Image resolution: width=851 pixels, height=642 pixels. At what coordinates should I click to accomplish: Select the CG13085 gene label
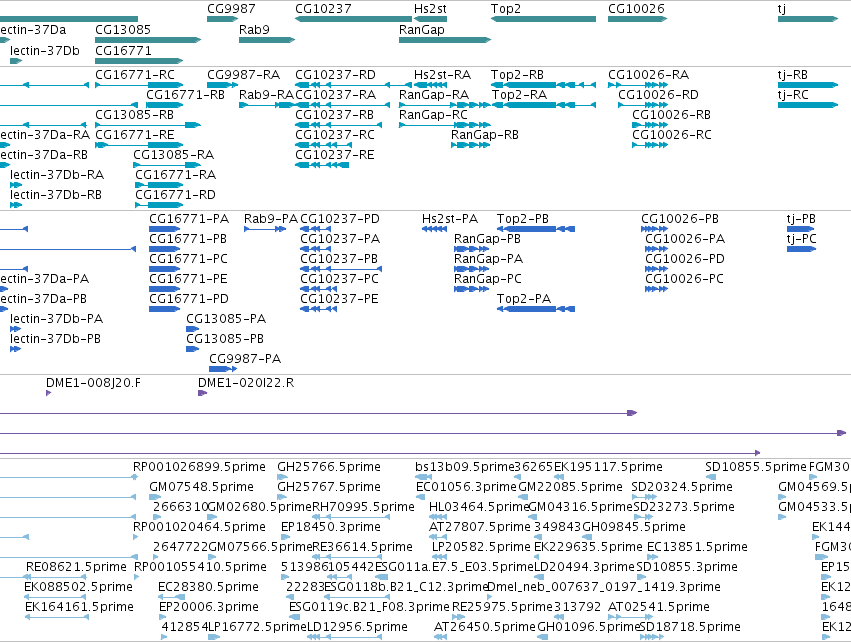click(123, 30)
